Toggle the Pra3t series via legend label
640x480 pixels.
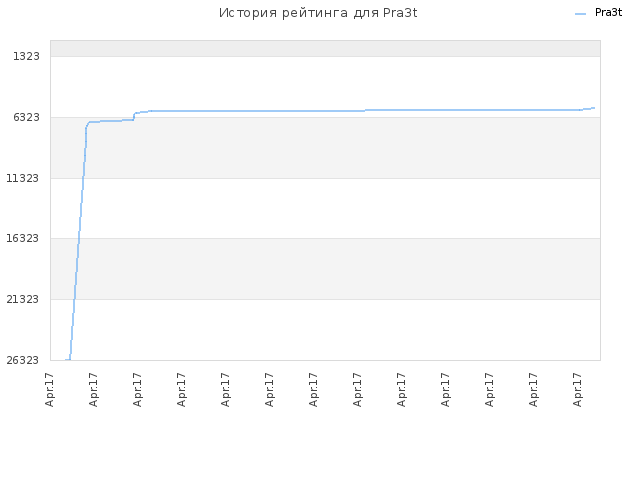[608, 13]
